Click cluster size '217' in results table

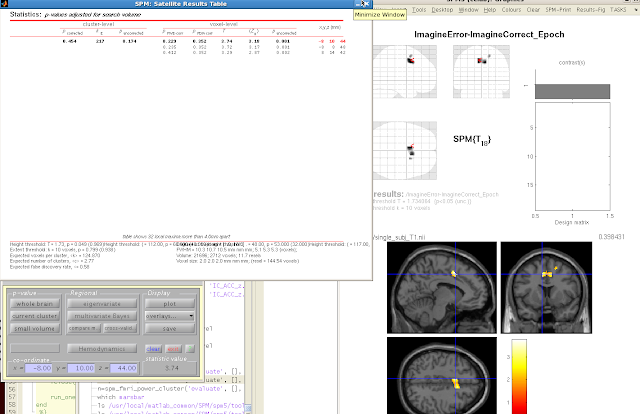click(x=100, y=41)
